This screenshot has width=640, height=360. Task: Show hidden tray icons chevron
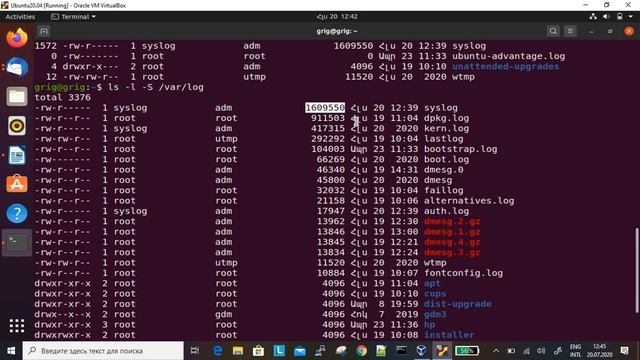(x=496, y=351)
